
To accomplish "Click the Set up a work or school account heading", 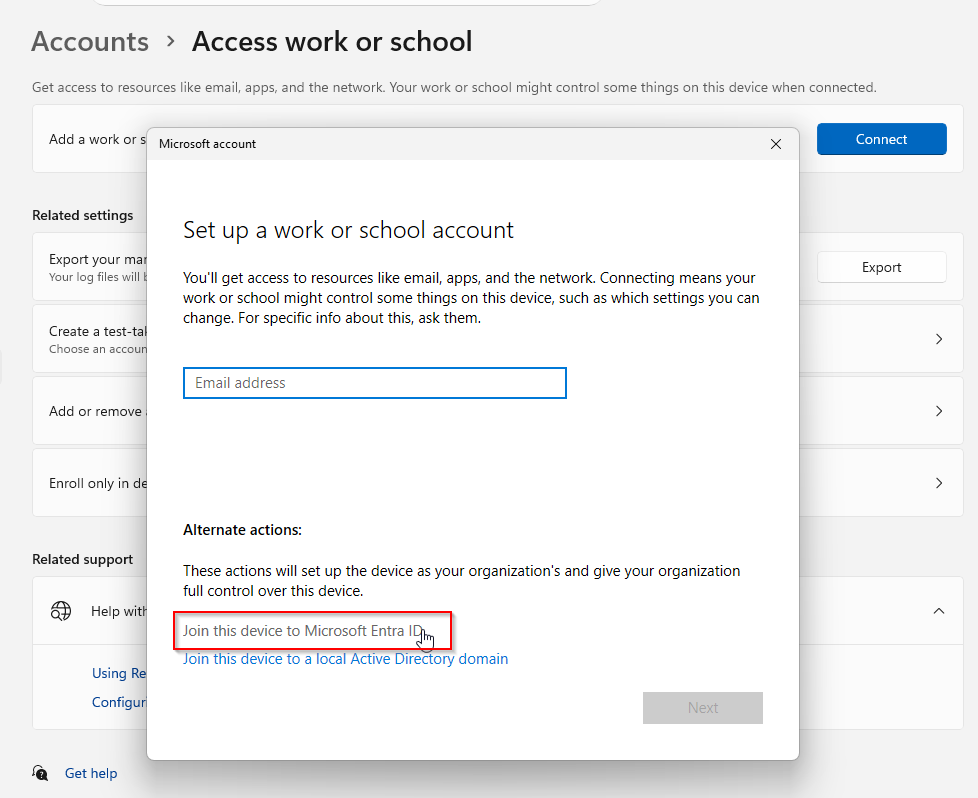I will pos(348,230).
